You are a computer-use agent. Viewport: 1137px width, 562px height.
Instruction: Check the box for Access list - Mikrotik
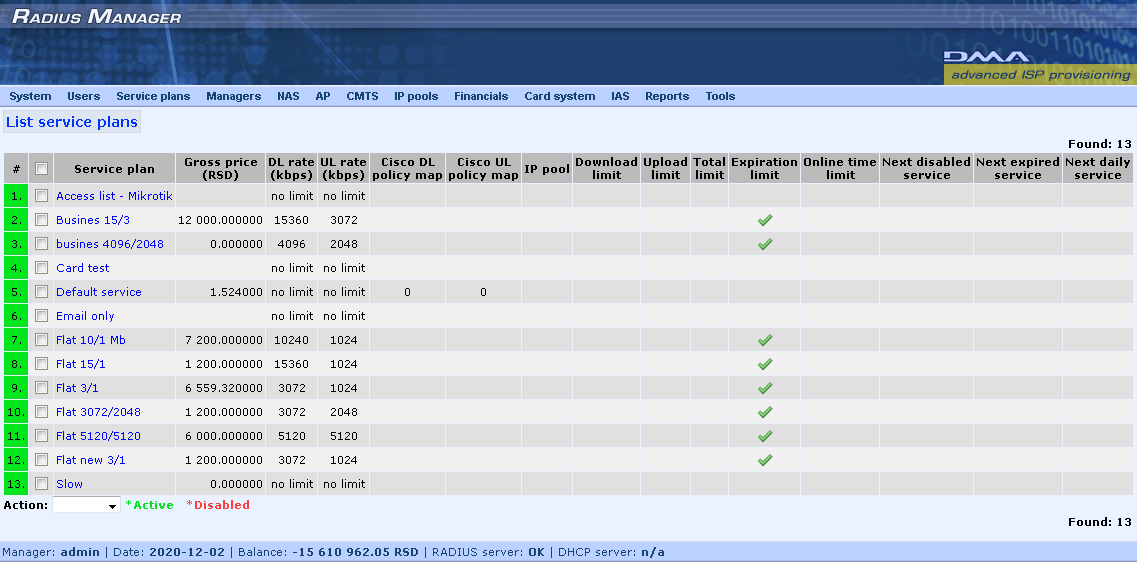41,195
